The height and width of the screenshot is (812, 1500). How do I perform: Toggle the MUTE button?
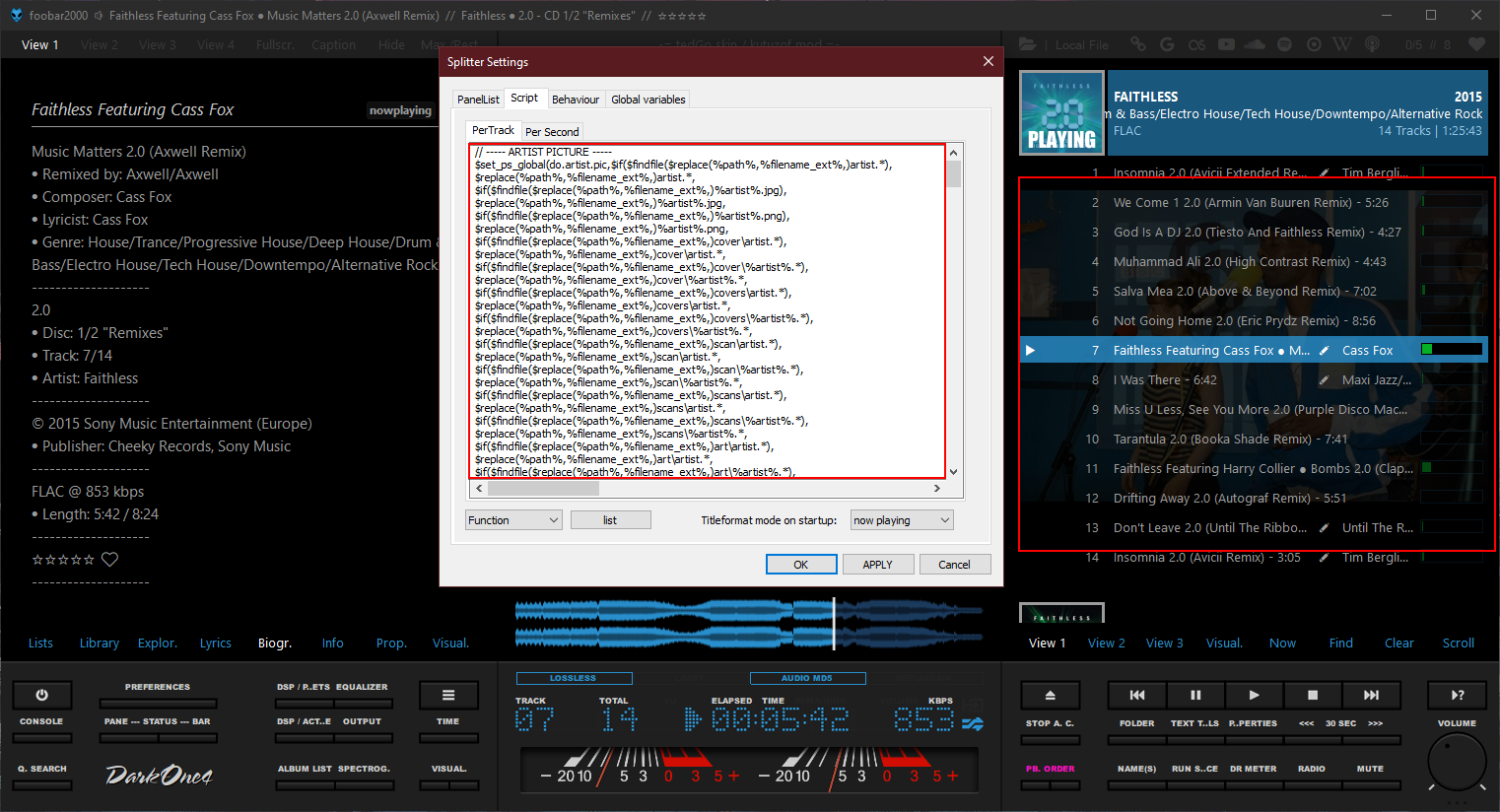(1370, 784)
